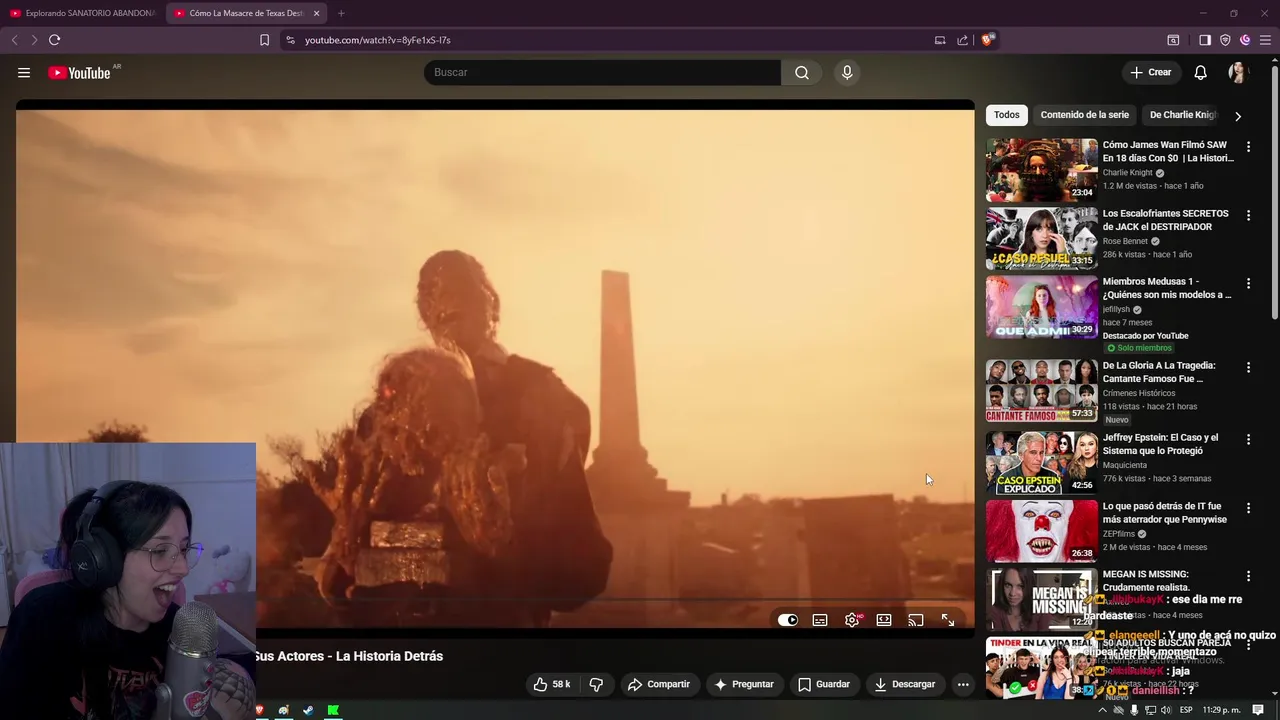Open the ESP language indicator

1186,710
